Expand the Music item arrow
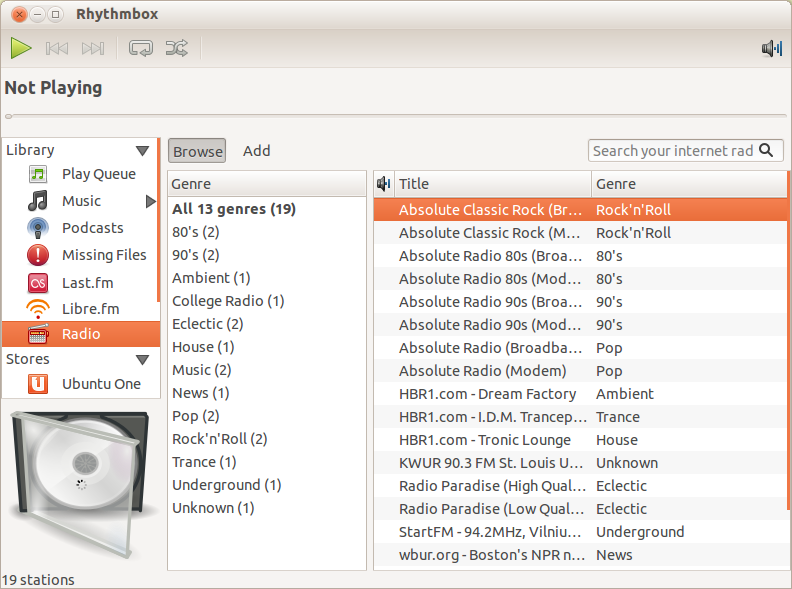Viewport: 792px width, 589px height. coord(151,201)
